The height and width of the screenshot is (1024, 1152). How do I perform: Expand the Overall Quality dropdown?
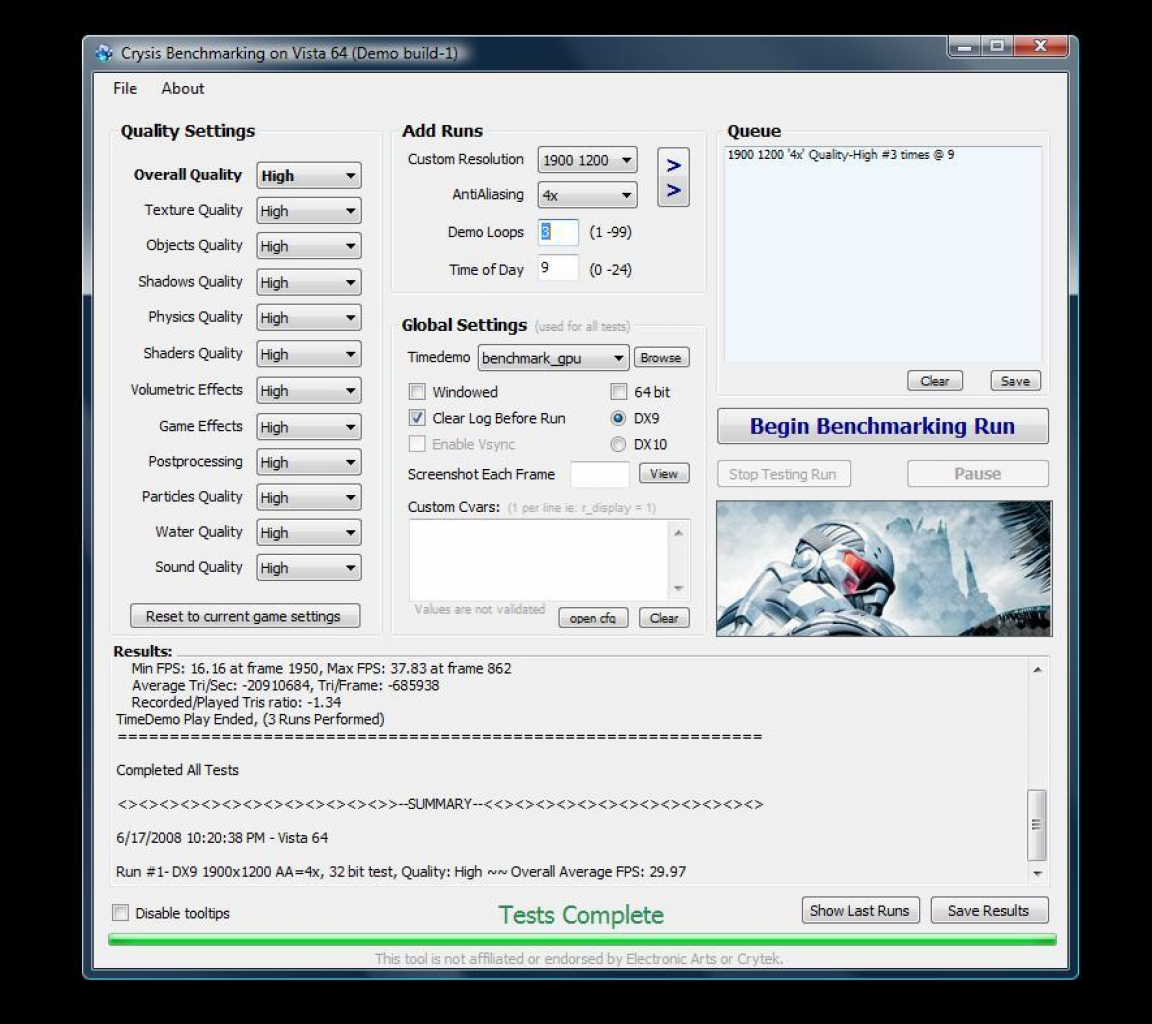click(309, 176)
